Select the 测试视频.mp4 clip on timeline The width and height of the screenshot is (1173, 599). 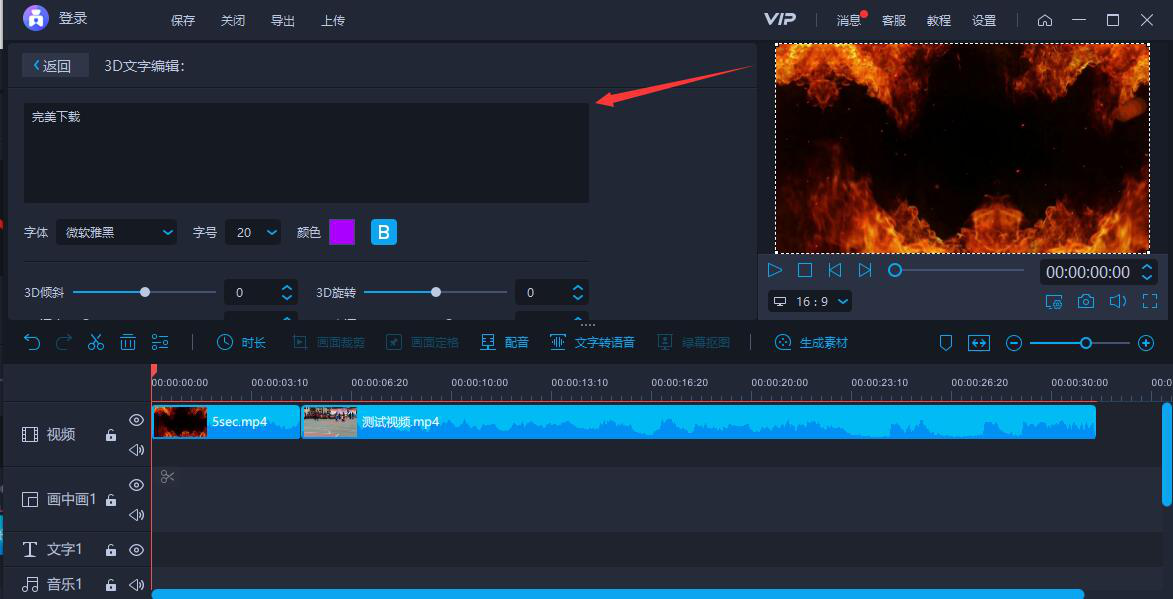pos(700,422)
